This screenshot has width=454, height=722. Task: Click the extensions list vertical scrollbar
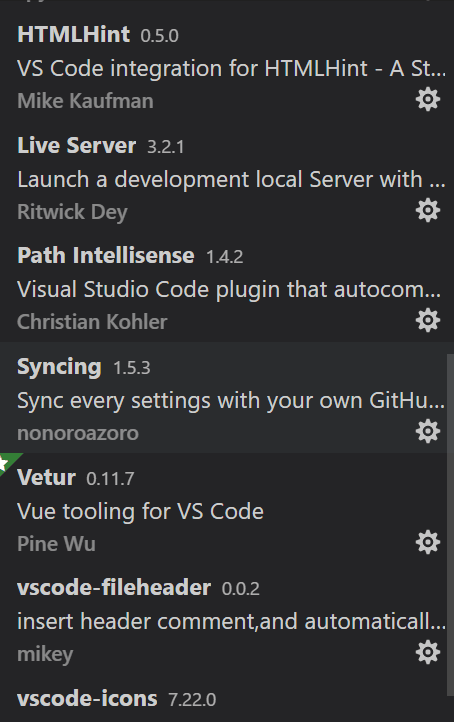point(451,525)
